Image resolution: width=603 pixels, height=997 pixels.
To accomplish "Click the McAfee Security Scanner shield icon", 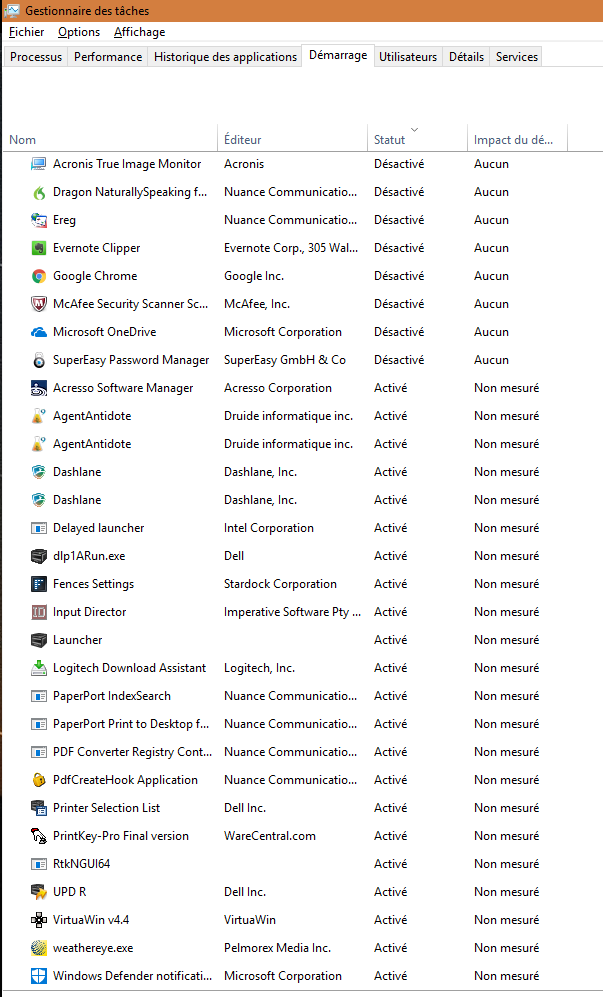I will 39,304.
